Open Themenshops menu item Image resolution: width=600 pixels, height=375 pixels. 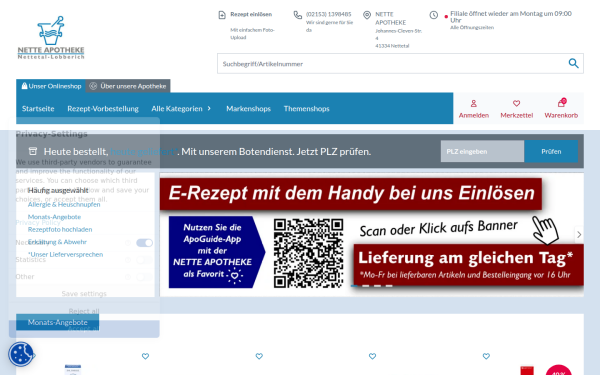(x=307, y=109)
